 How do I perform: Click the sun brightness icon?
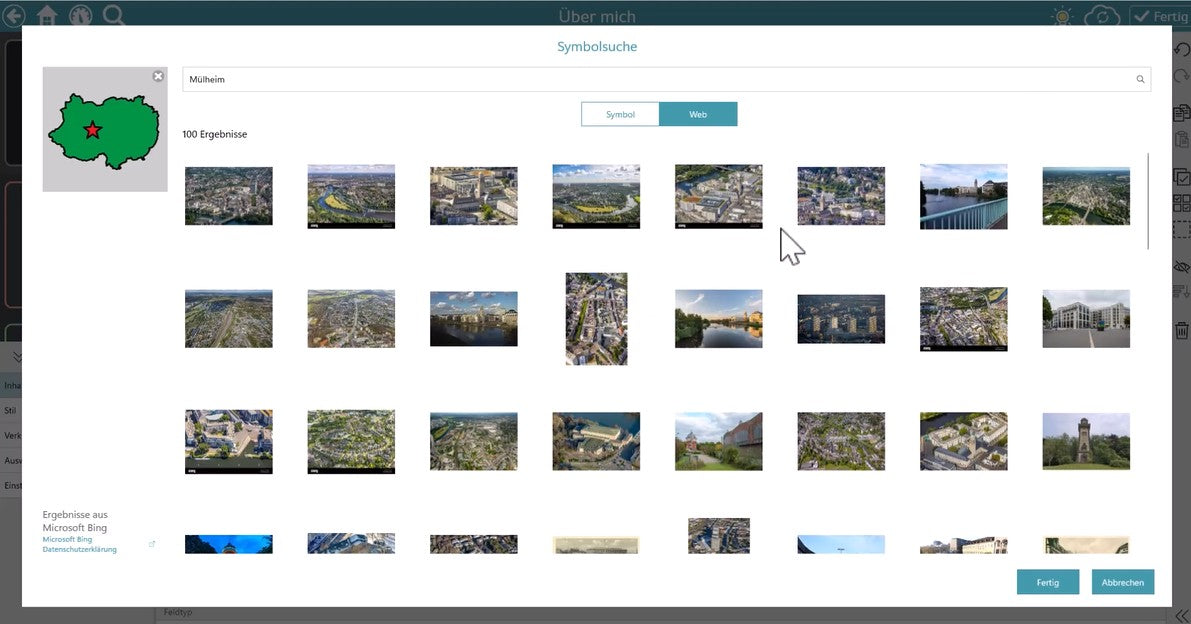tap(1062, 16)
